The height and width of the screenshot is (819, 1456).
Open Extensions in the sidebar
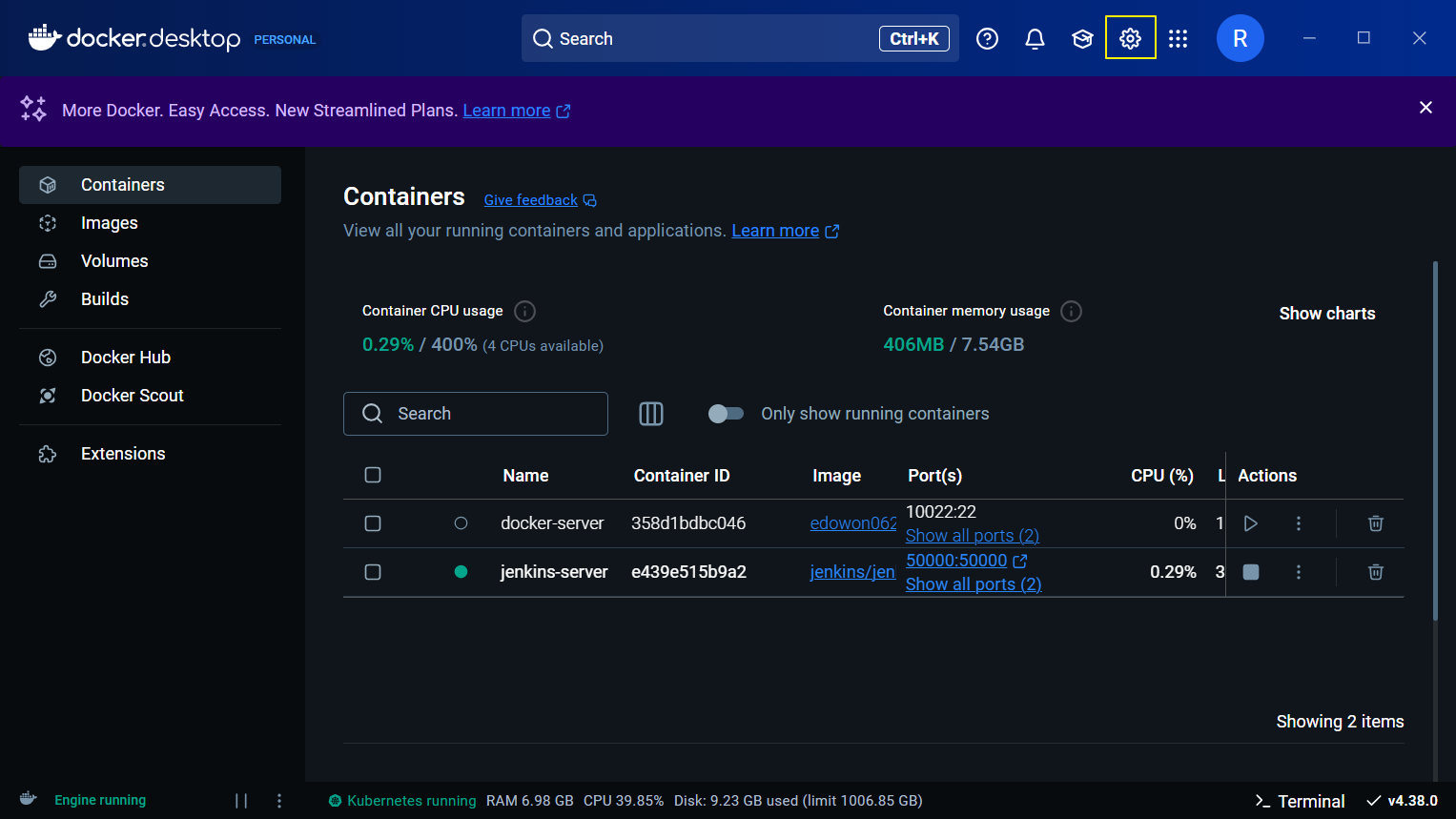[x=150, y=454]
